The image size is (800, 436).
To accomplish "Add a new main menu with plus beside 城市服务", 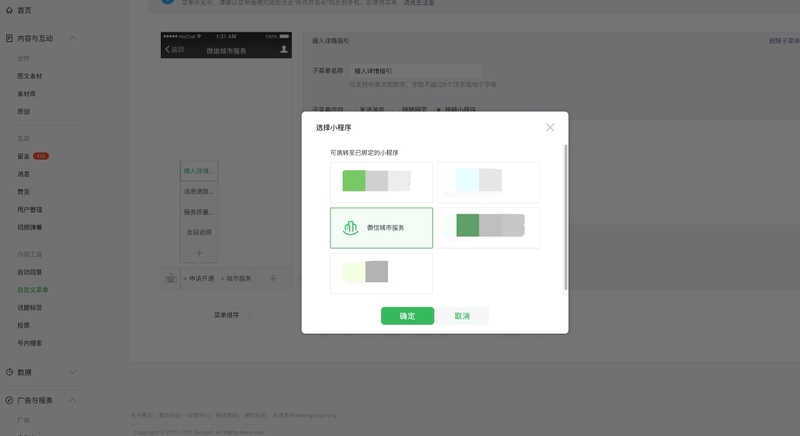I will pos(273,278).
